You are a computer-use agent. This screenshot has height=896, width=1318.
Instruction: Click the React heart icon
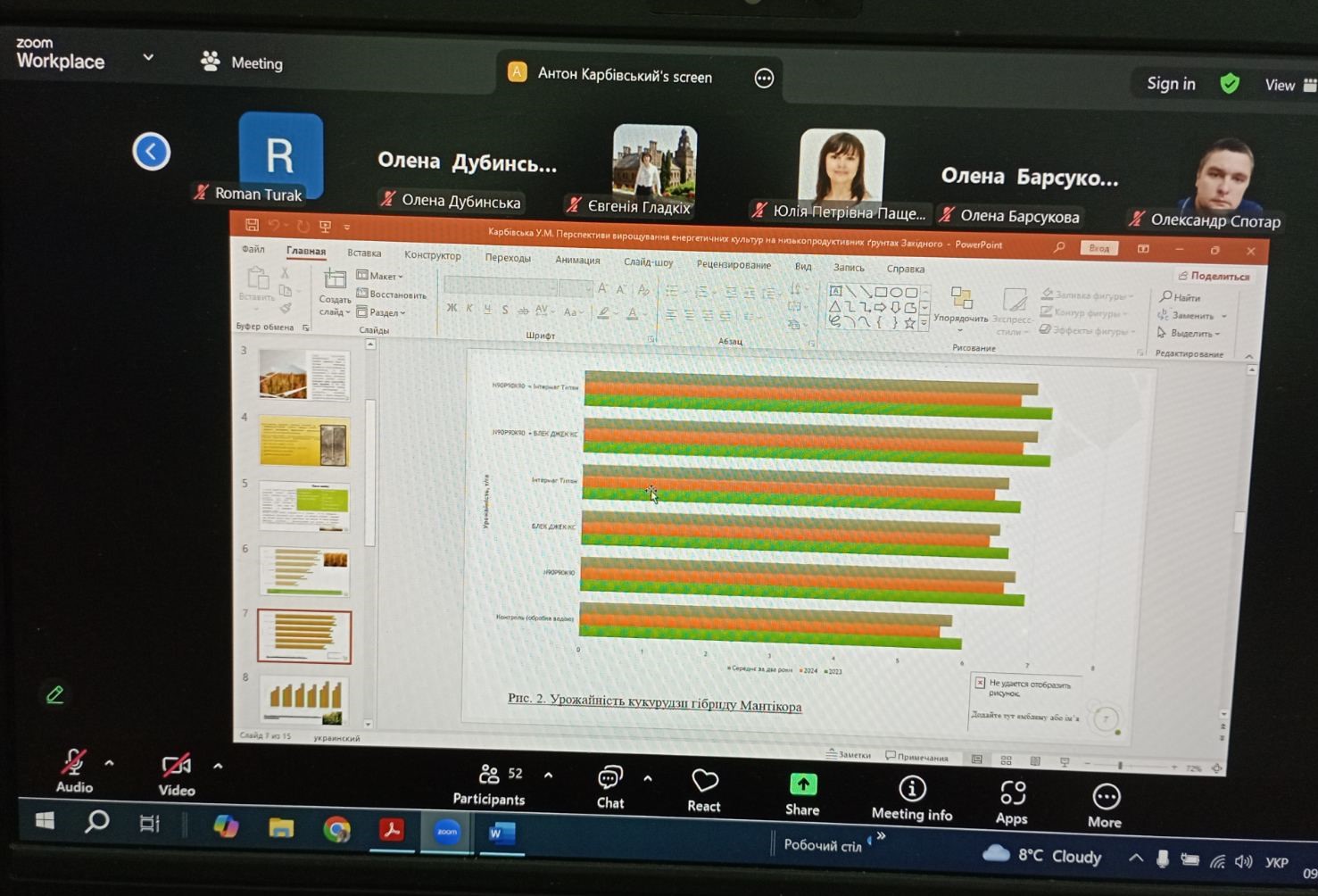point(704,790)
